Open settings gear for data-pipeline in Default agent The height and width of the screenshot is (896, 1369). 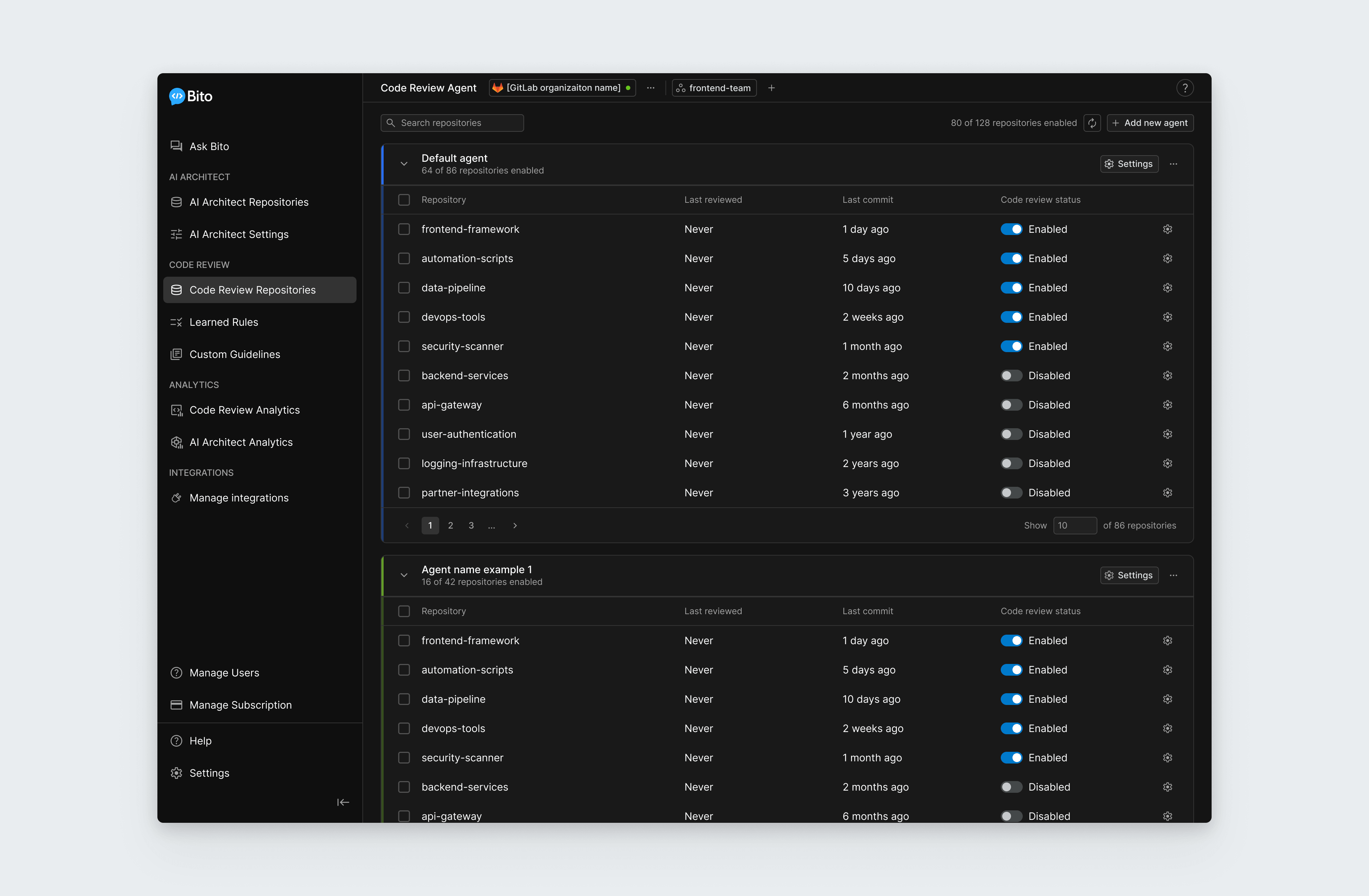tap(1167, 288)
